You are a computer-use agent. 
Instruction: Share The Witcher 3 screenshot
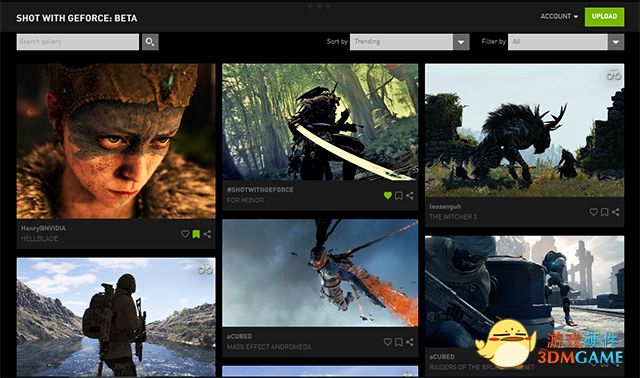(616, 212)
